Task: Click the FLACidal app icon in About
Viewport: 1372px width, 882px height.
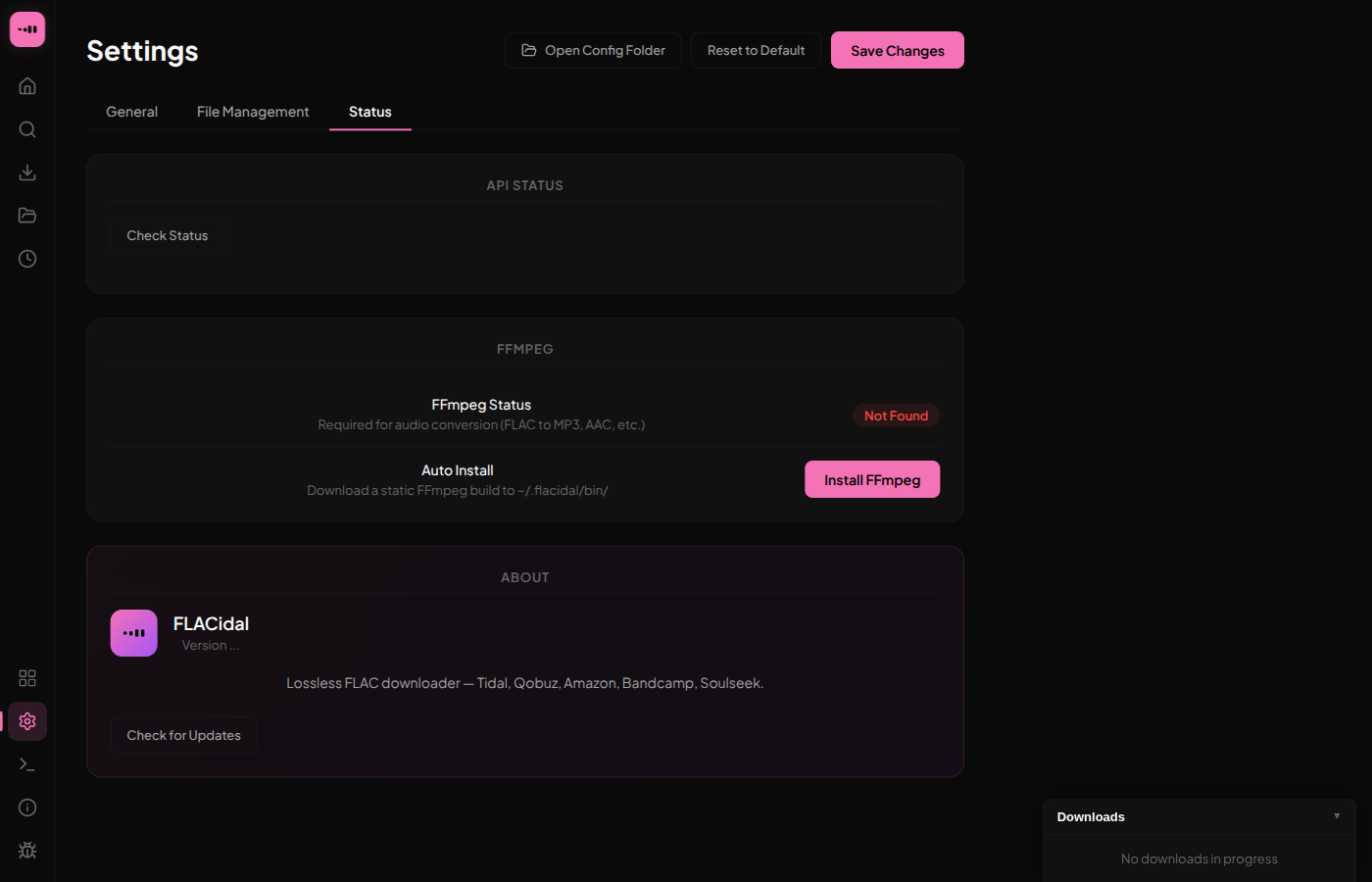Action: pos(134,633)
